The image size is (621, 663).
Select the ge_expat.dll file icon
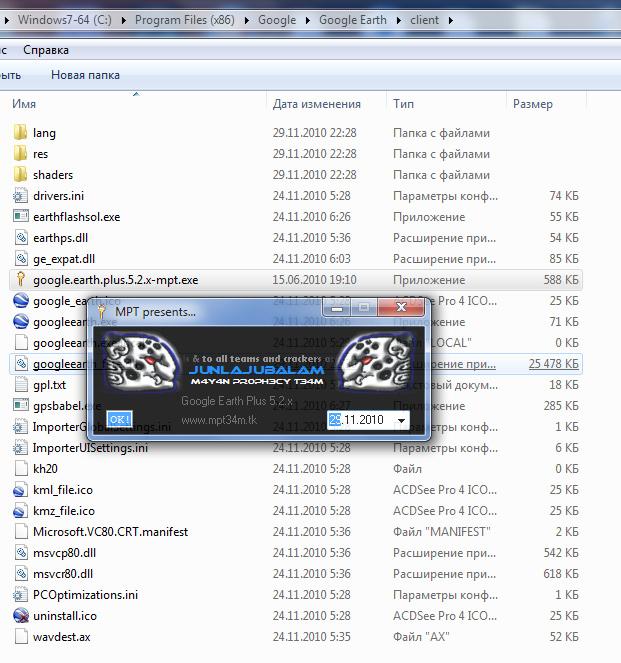pyautogui.click(x=21, y=258)
